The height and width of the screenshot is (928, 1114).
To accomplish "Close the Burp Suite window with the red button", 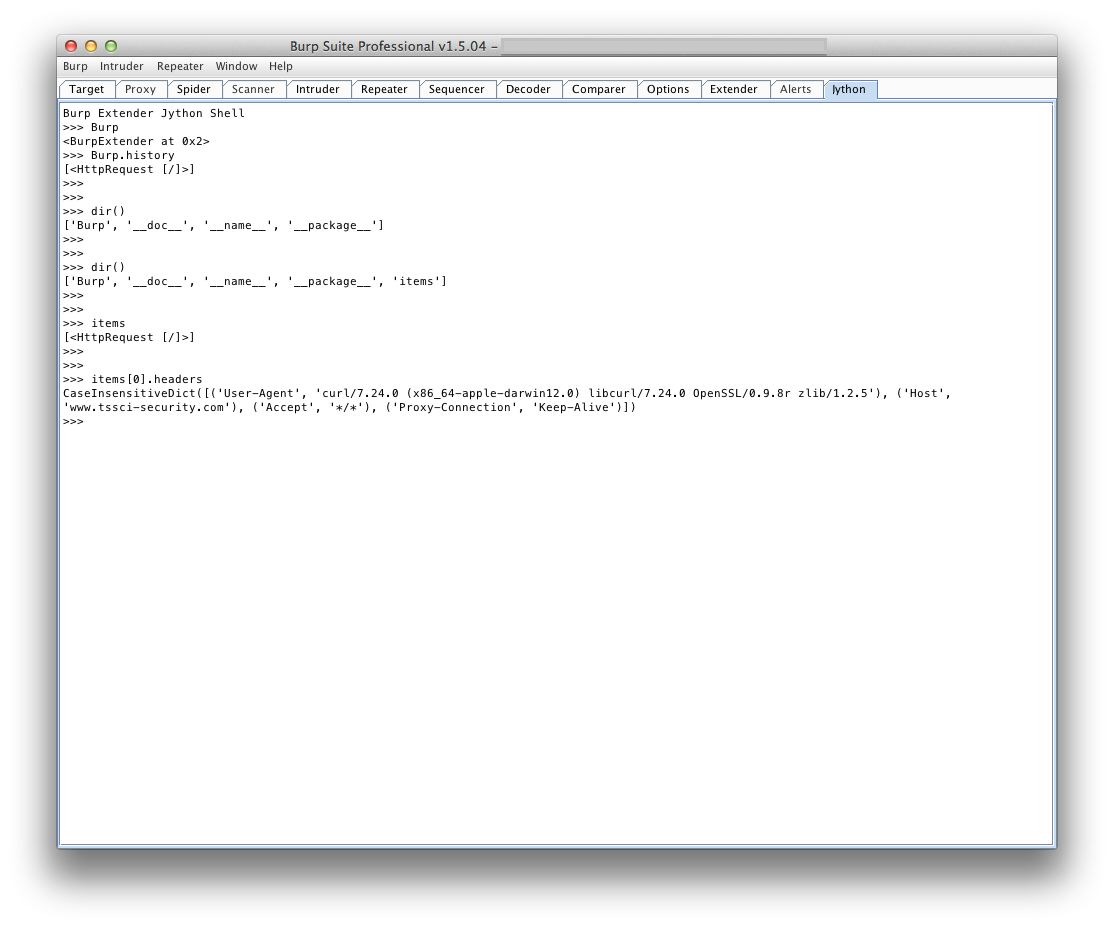I will pyautogui.click(x=71, y=46).
